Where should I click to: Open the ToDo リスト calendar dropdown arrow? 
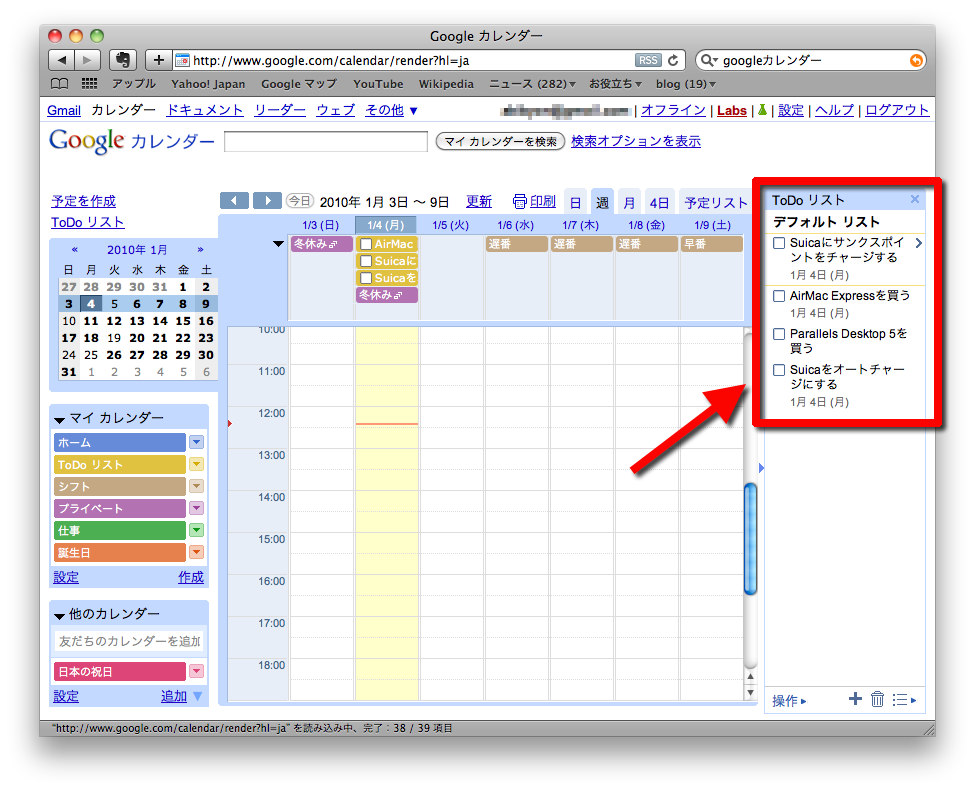point(196,464)
